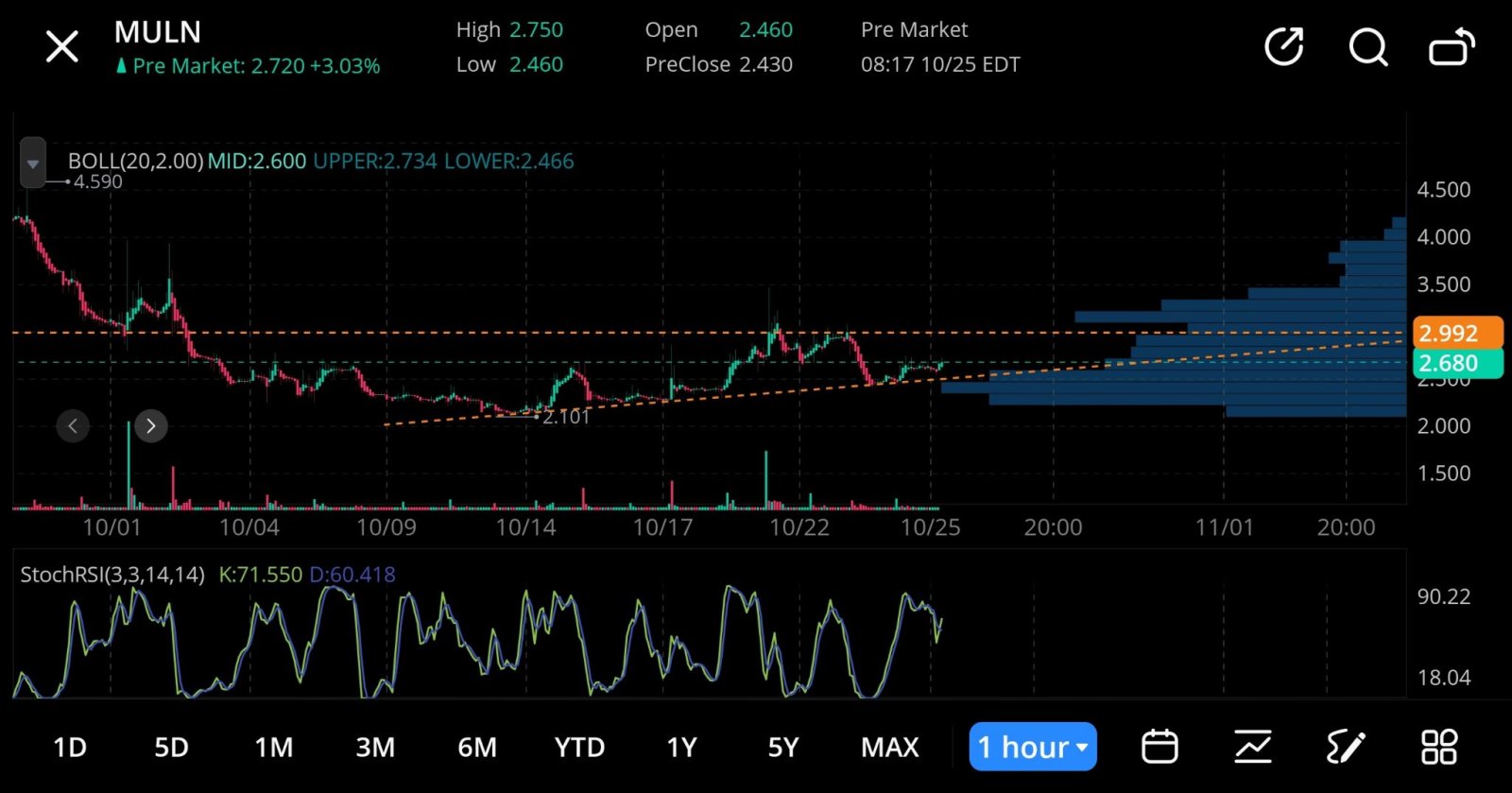Tap the MID:2.600 Bollinger value

257,161
